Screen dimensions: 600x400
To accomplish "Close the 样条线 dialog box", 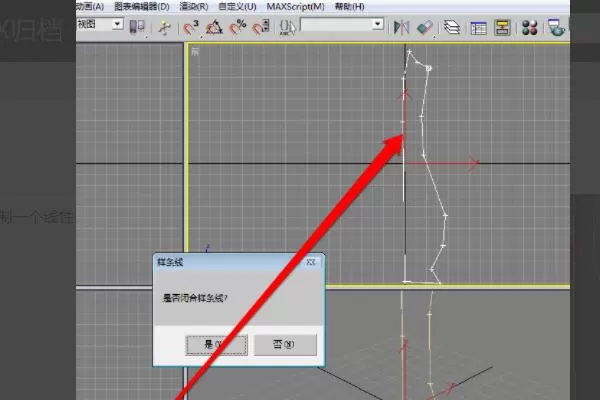I will 310,262.
